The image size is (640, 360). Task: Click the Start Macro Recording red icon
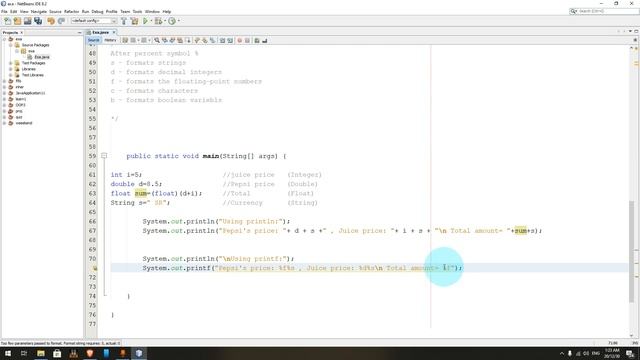[x=240, y=40]
